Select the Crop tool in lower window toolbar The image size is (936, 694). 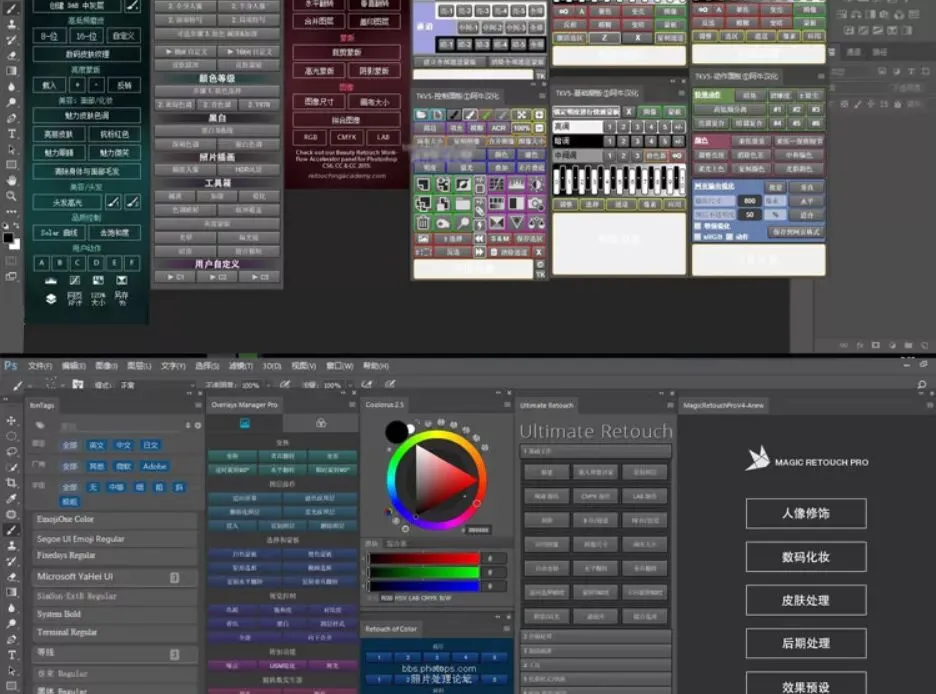click(11, 482)
